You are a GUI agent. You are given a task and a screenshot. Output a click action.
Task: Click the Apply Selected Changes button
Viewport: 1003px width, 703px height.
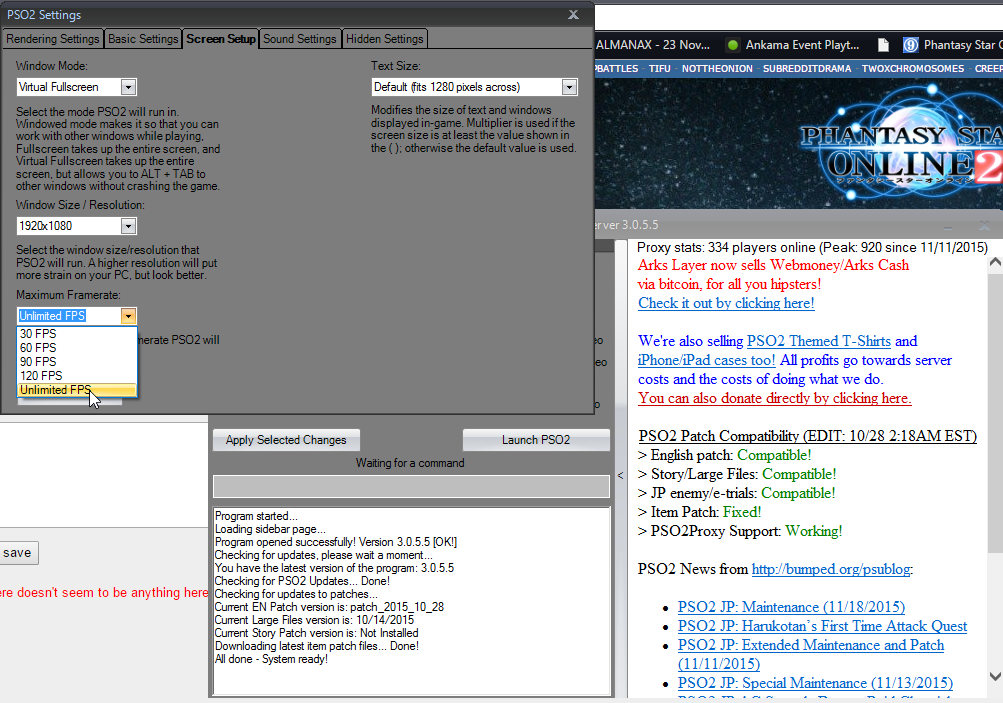(x=285, y=439)
